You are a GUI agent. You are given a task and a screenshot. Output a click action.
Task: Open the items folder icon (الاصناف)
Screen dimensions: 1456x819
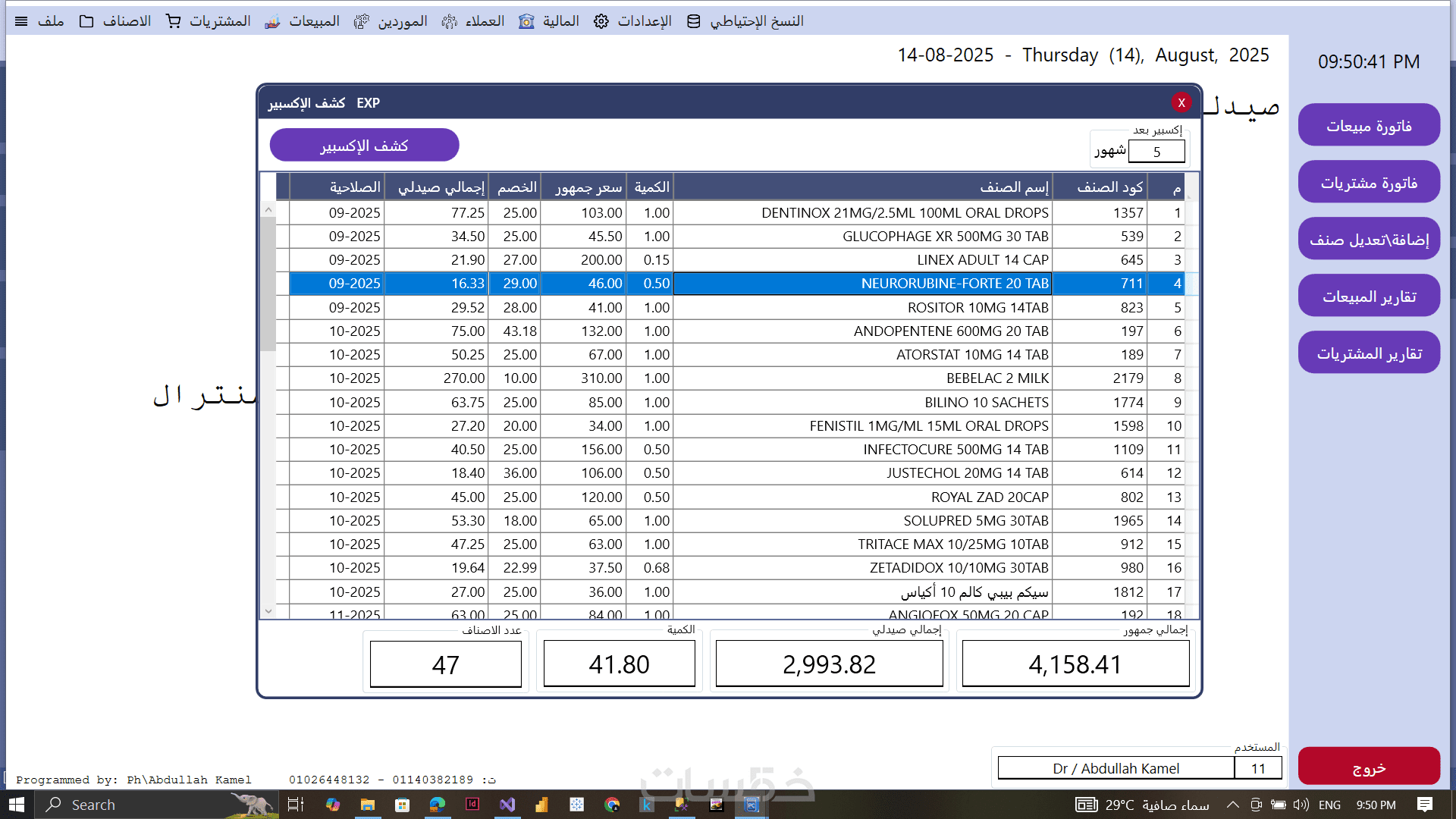(86, 21)
